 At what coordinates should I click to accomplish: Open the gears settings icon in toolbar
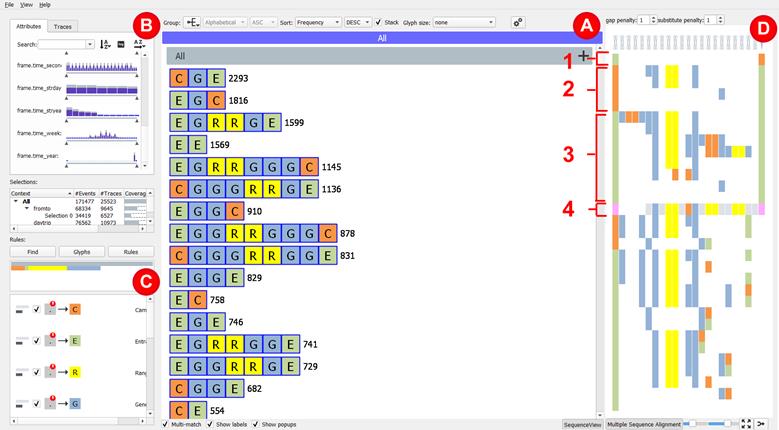518,21
